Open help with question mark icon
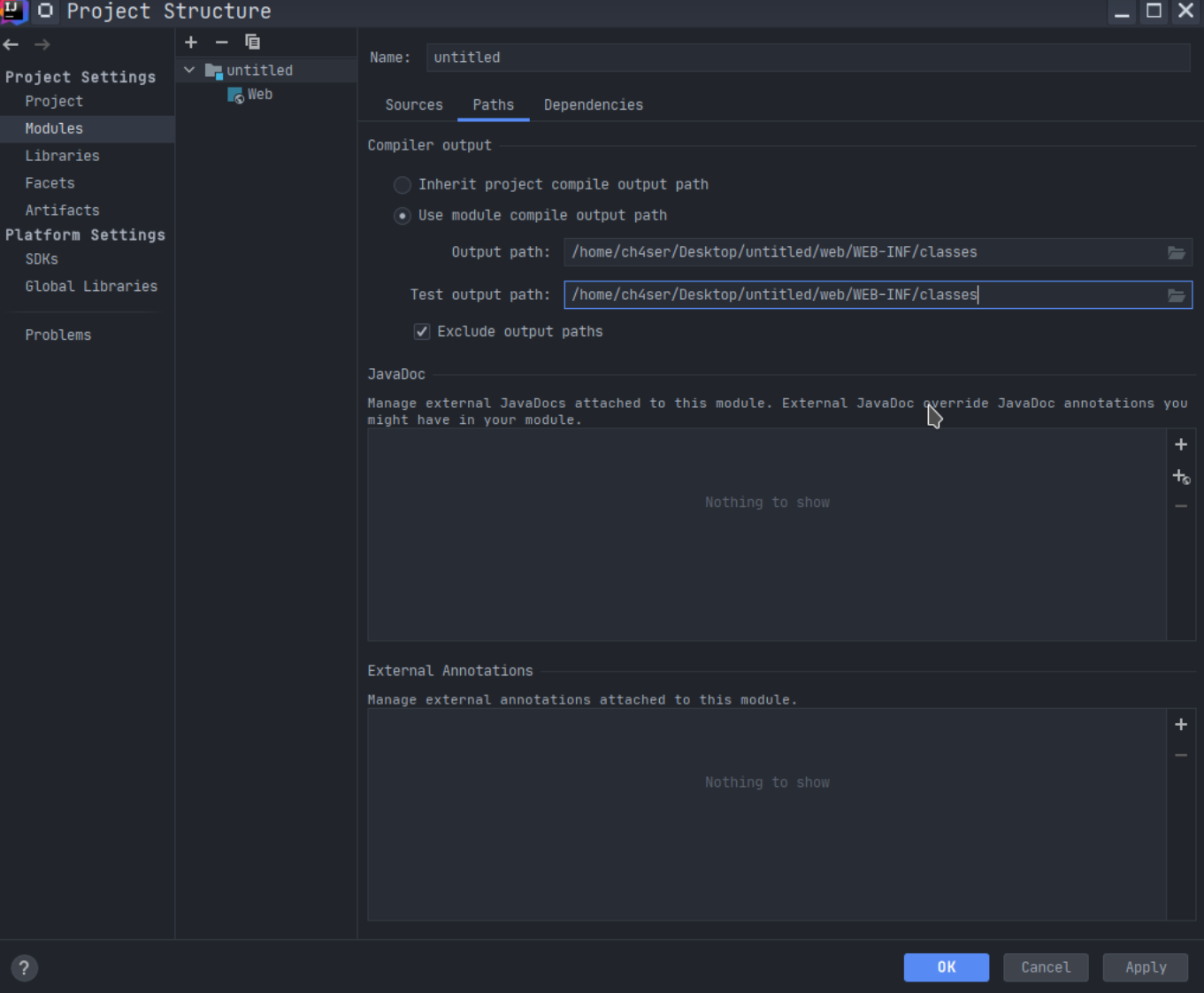This screenshot has height=993, width=1204. click(x=24, y=967)
